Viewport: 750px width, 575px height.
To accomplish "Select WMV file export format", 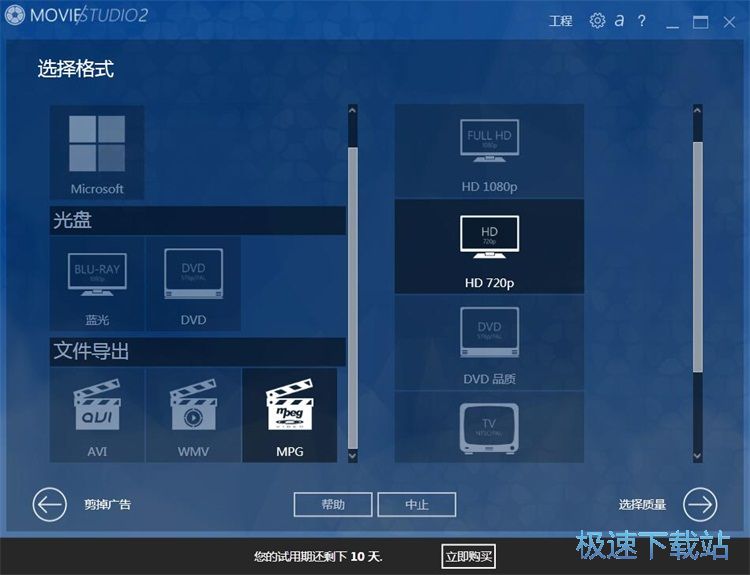I will click(193, 415).
